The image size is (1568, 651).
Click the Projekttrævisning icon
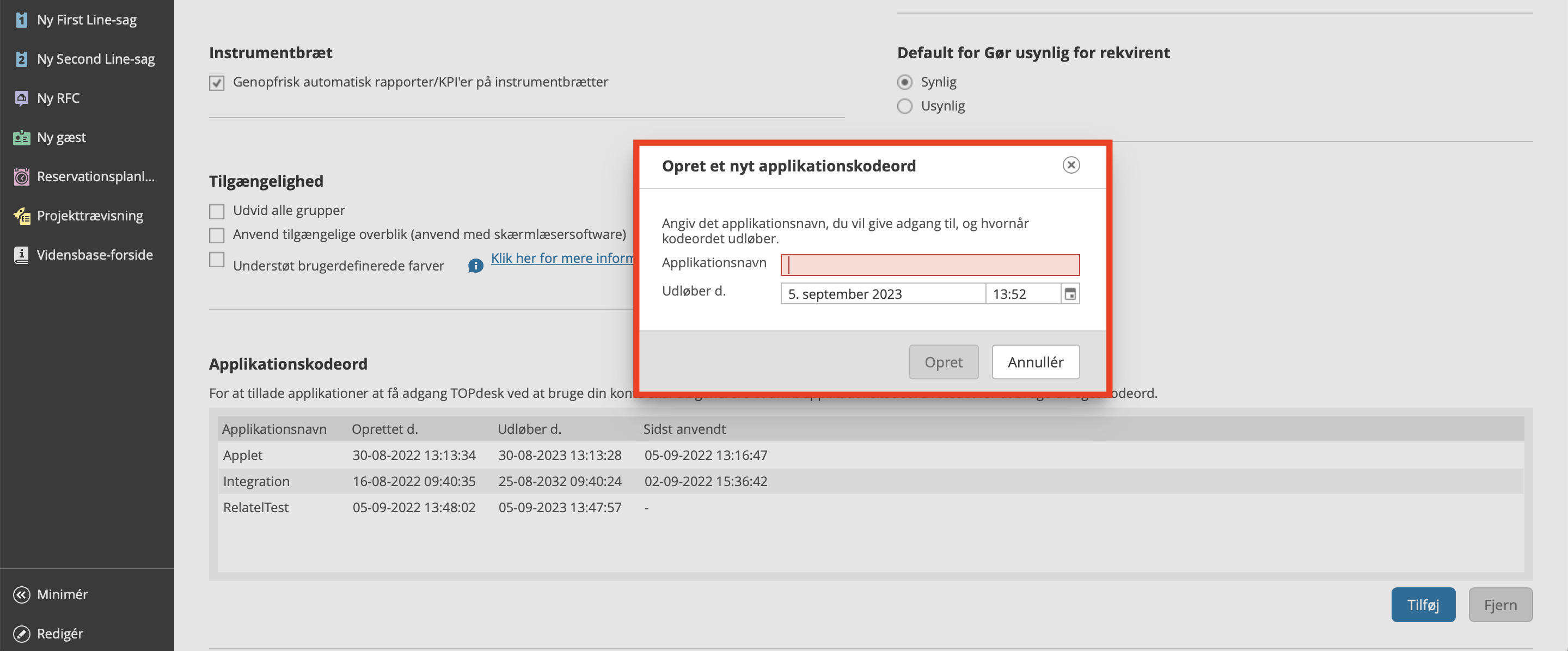(21, 216)
